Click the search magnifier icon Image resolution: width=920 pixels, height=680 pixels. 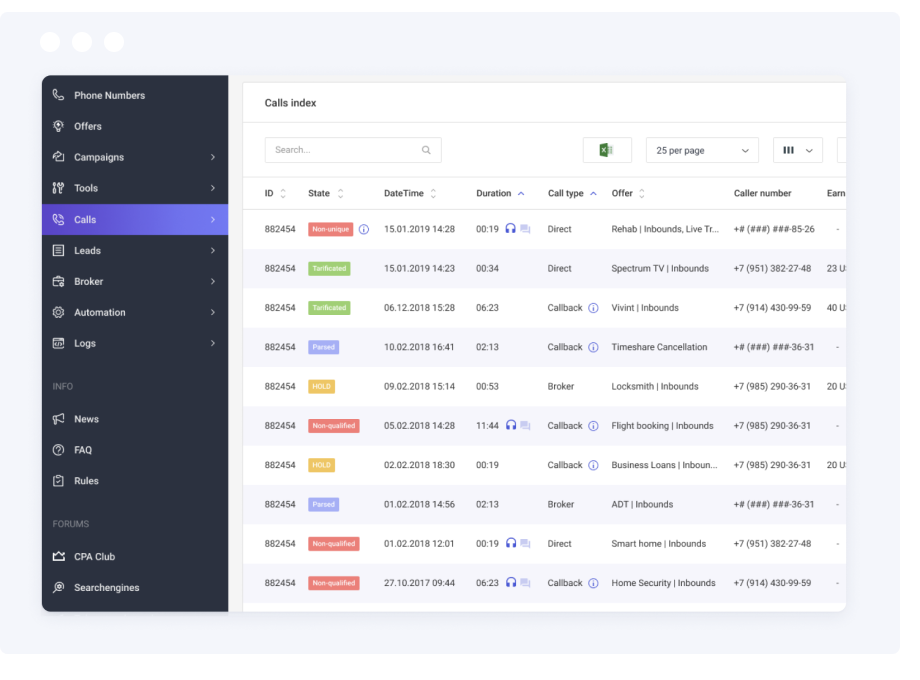point(426,150)
